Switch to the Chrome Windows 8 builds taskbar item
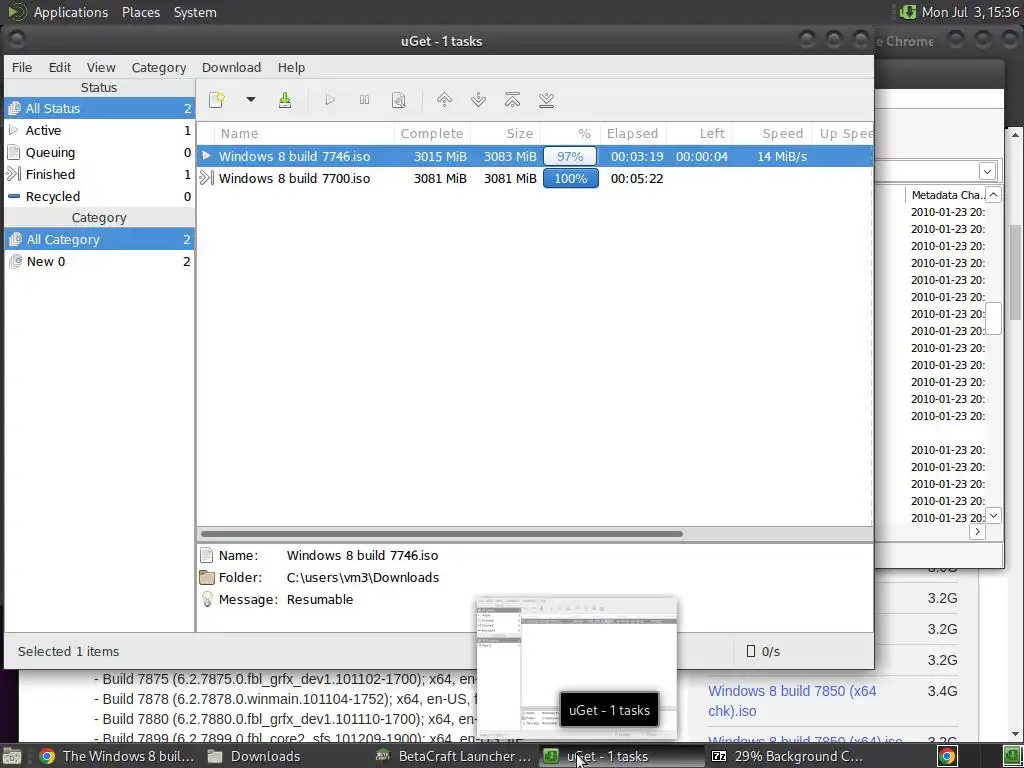The width and height of the screenshot is (1024, 768). pyautogui.click(x=116, y=756)
